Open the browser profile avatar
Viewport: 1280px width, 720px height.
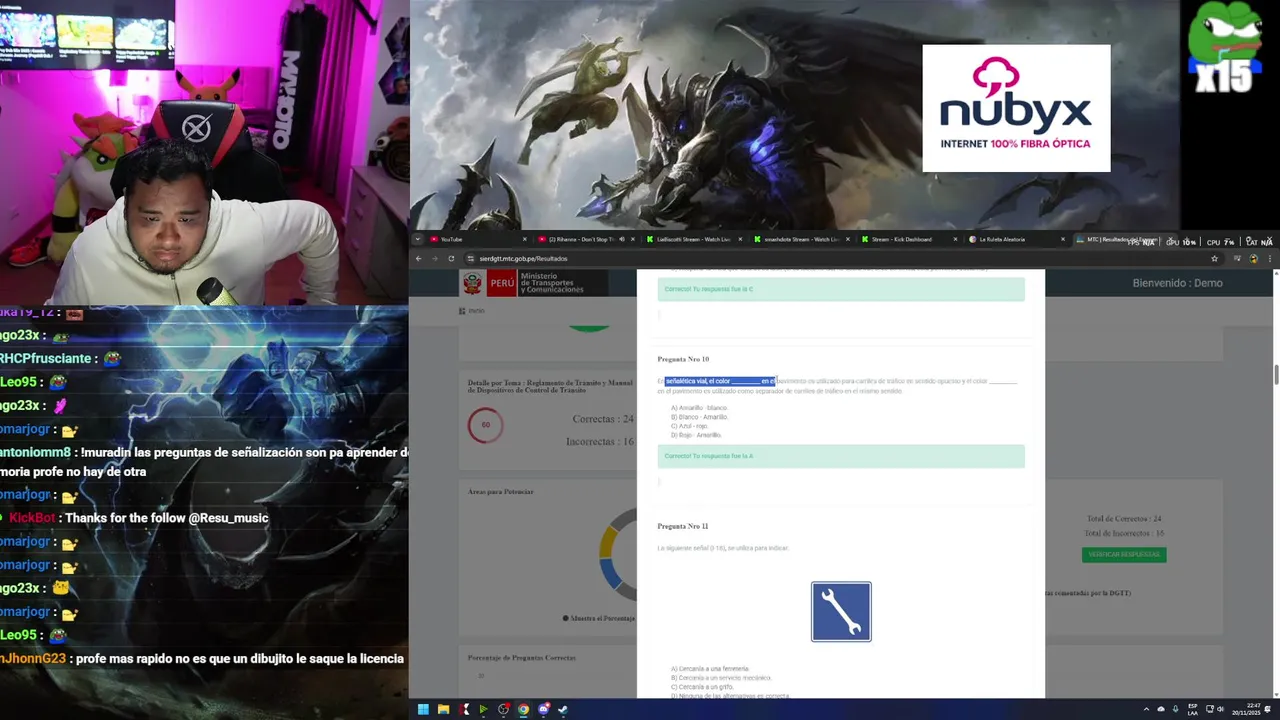pos(1254,258)
